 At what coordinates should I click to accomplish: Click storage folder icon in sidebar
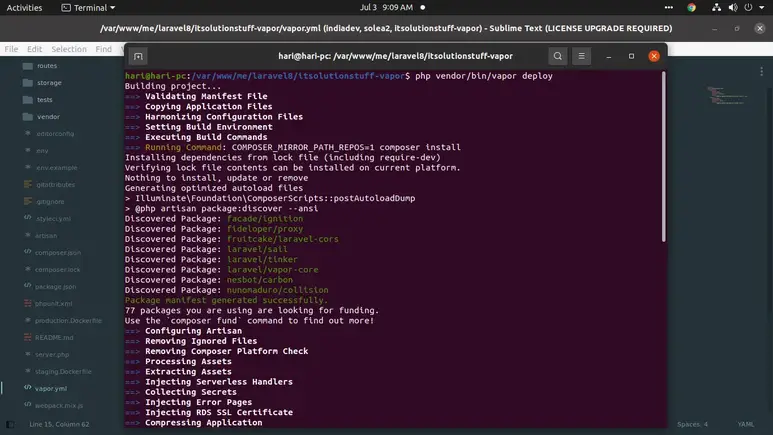coord(28,83)
